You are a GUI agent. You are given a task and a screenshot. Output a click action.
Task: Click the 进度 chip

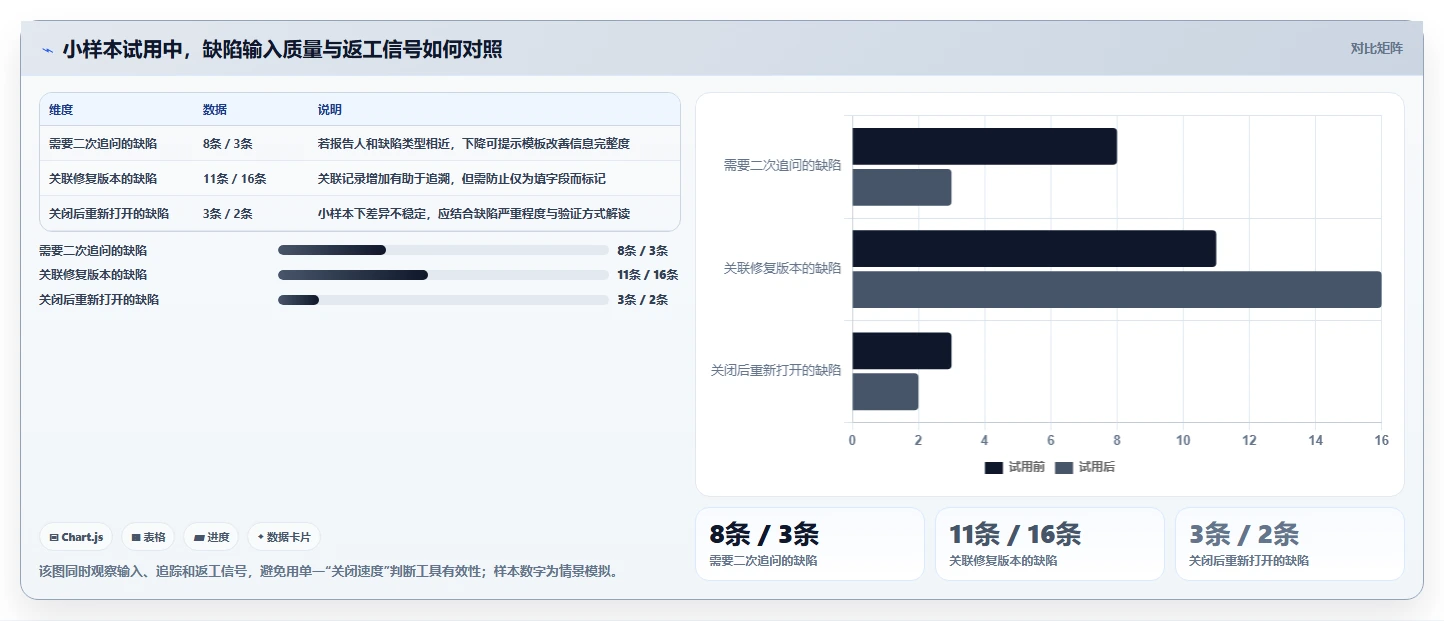pyautogui.click(x=211, y=537)
